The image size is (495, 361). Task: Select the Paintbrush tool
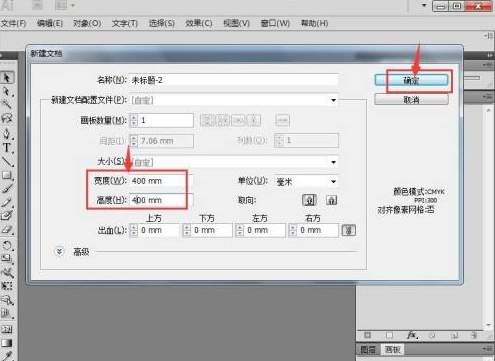[7, 188]
